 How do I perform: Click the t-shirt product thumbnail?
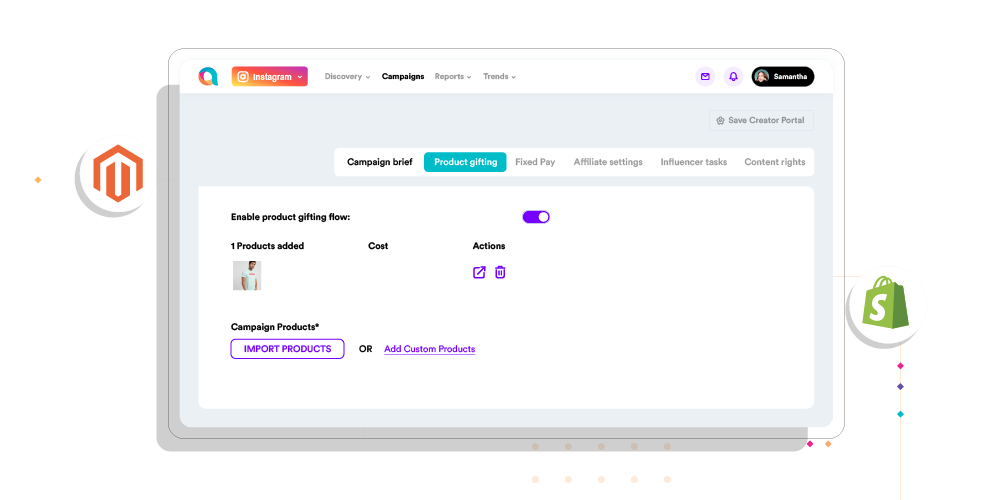[x=247, y=276]
